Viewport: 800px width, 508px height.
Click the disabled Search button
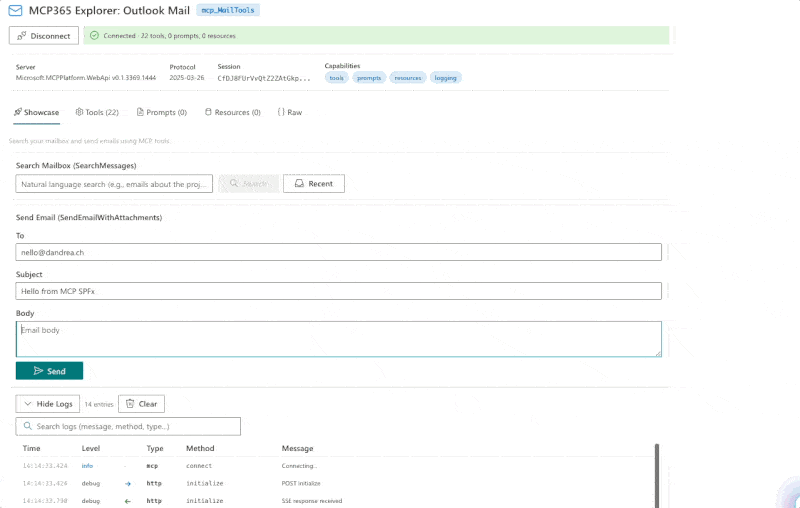248,184
